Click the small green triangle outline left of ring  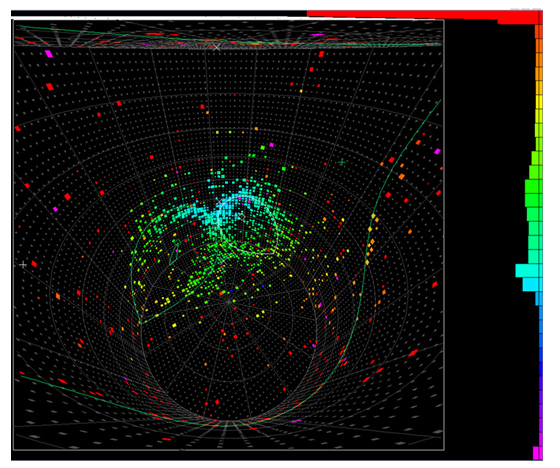point(175,253)
